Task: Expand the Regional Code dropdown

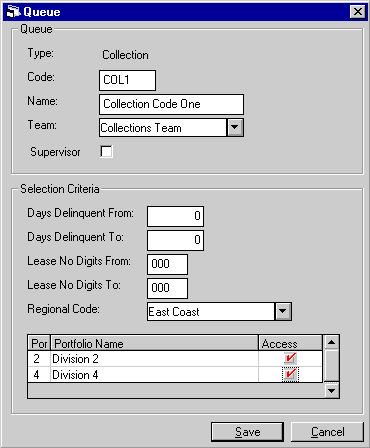Action: tap(283, 311)
